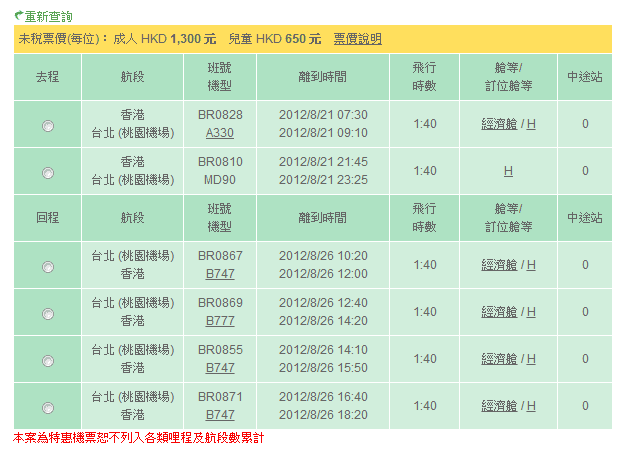Open 經濟艙 link for flight BR0867
Screen dimensions: 629x456
[499, 265]
